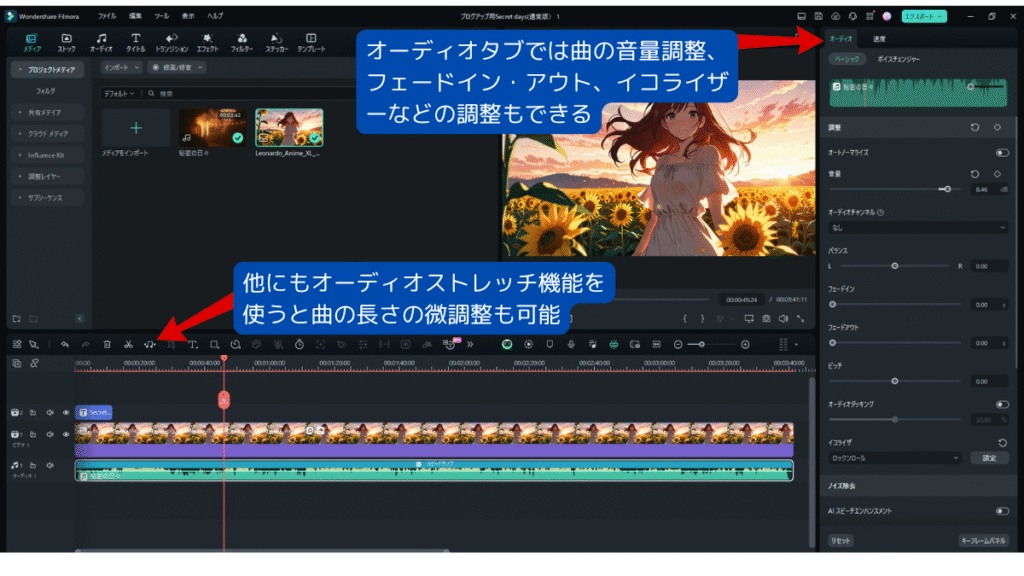Click the ピッチ pitch slider handle
The width and height of the screenshot is (1024, 576).
(895, 381)
